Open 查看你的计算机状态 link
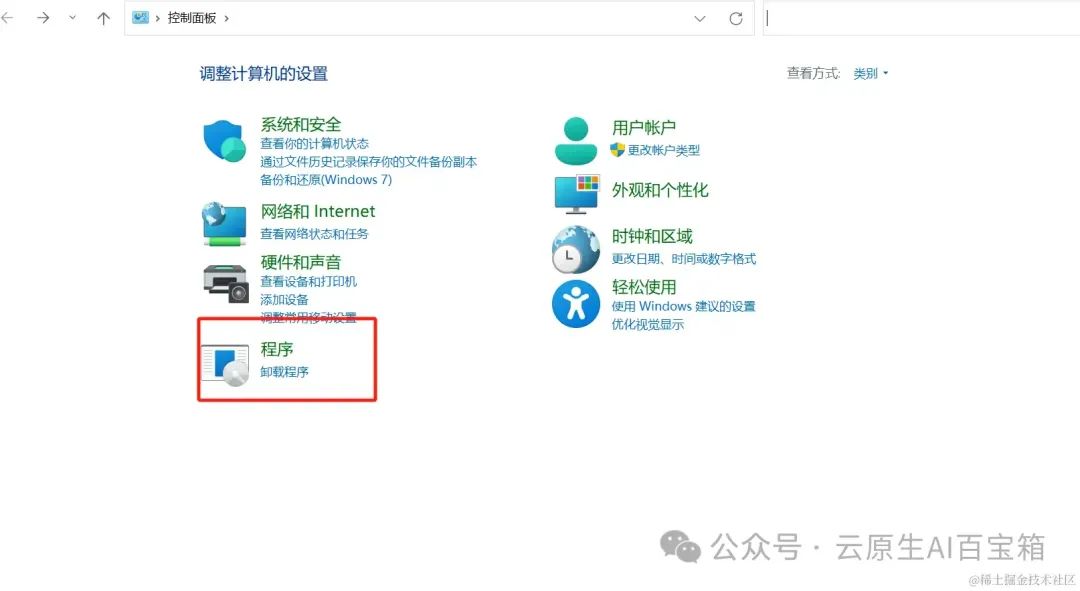 (x=314, y=143)
